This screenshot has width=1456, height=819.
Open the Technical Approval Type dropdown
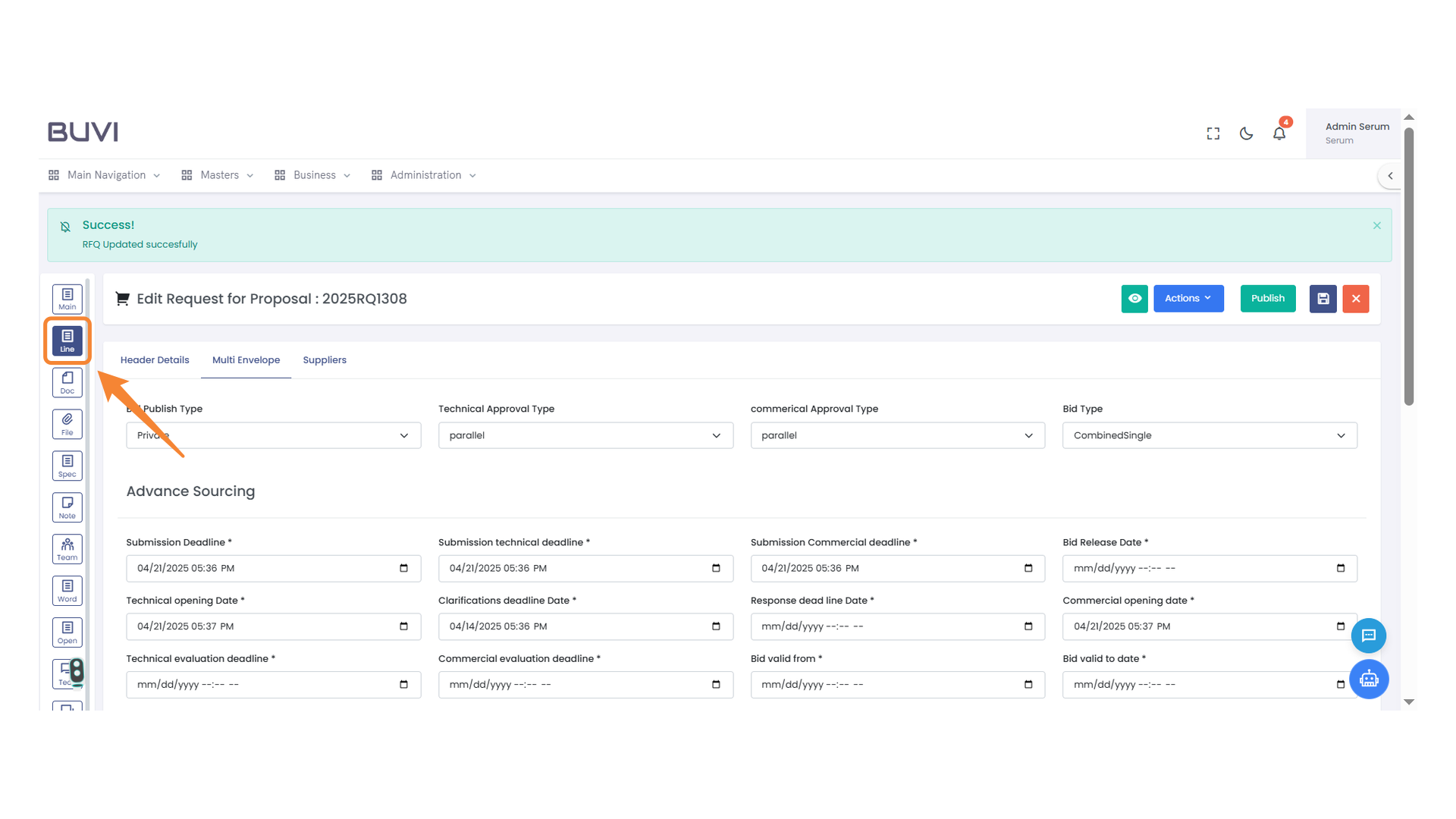[x=585, y=435]
